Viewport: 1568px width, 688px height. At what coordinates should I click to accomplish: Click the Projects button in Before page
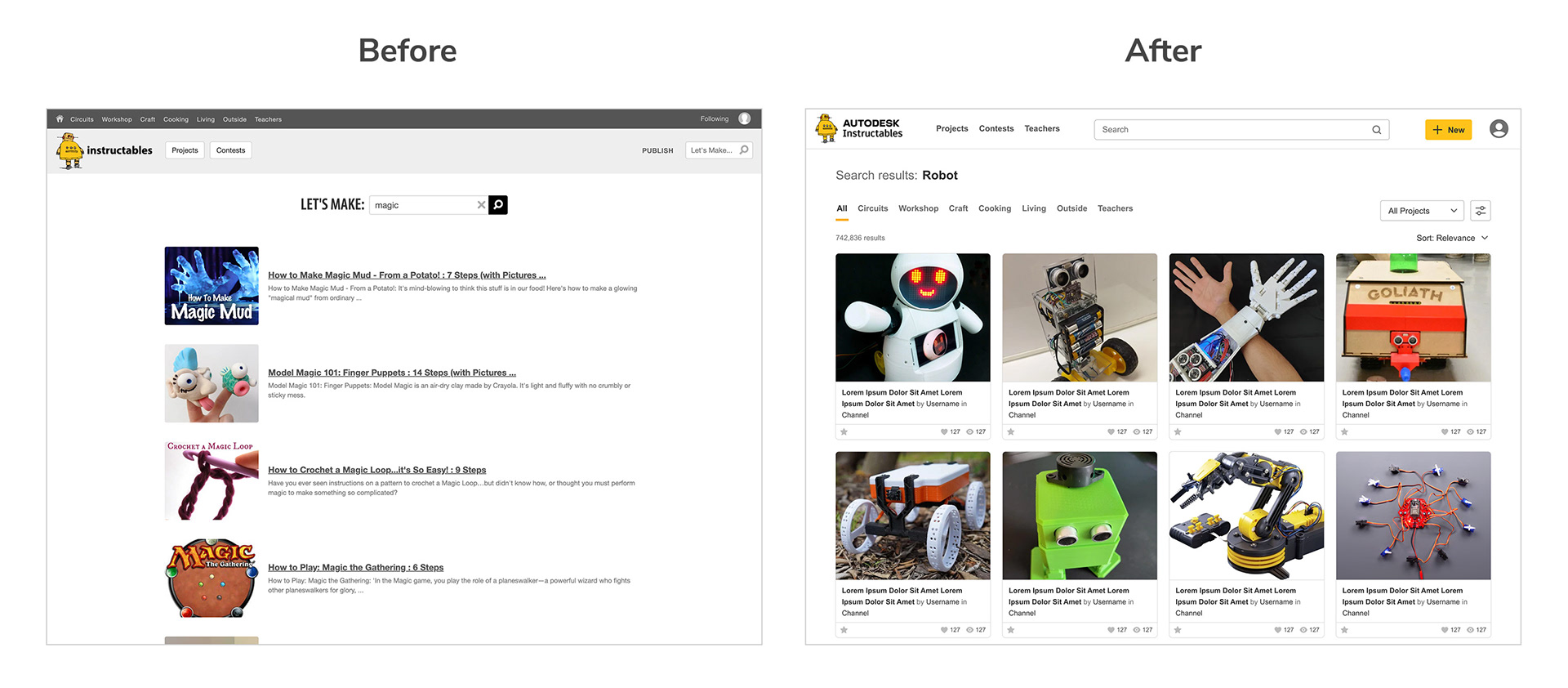click(185, 150)
